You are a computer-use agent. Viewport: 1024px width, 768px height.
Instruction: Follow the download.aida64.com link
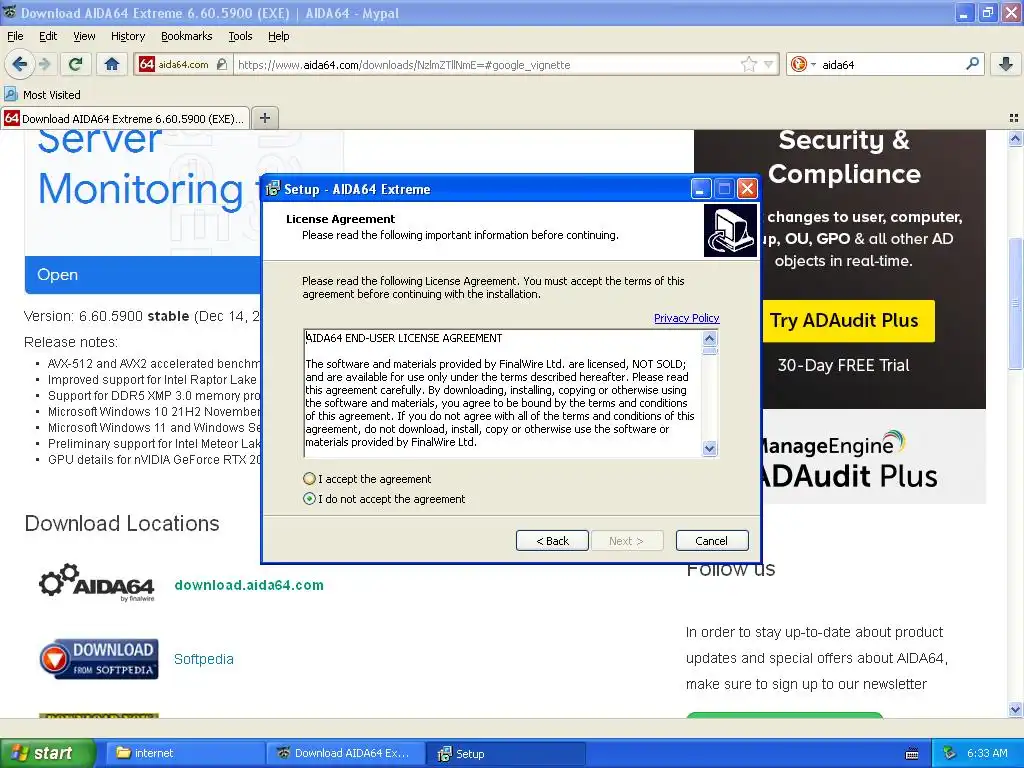click(x=249, y=585)
